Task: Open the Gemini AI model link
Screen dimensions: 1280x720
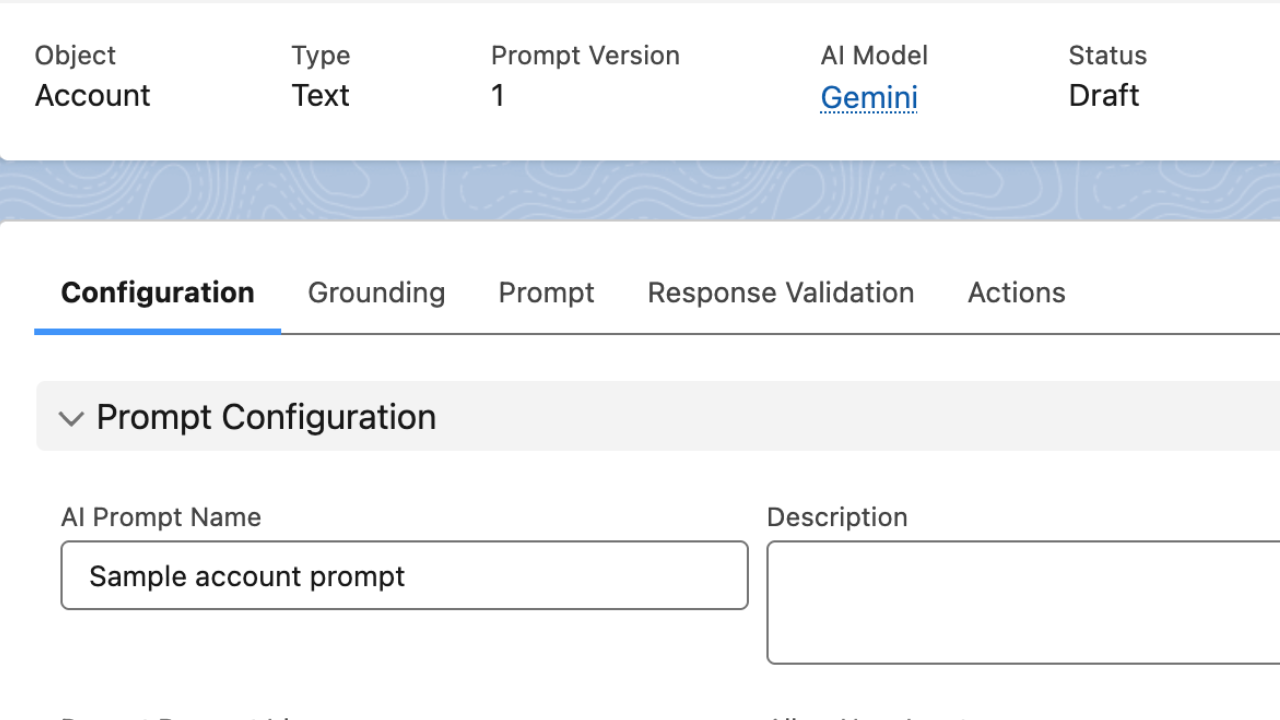Action: click(x=868, y=97)
